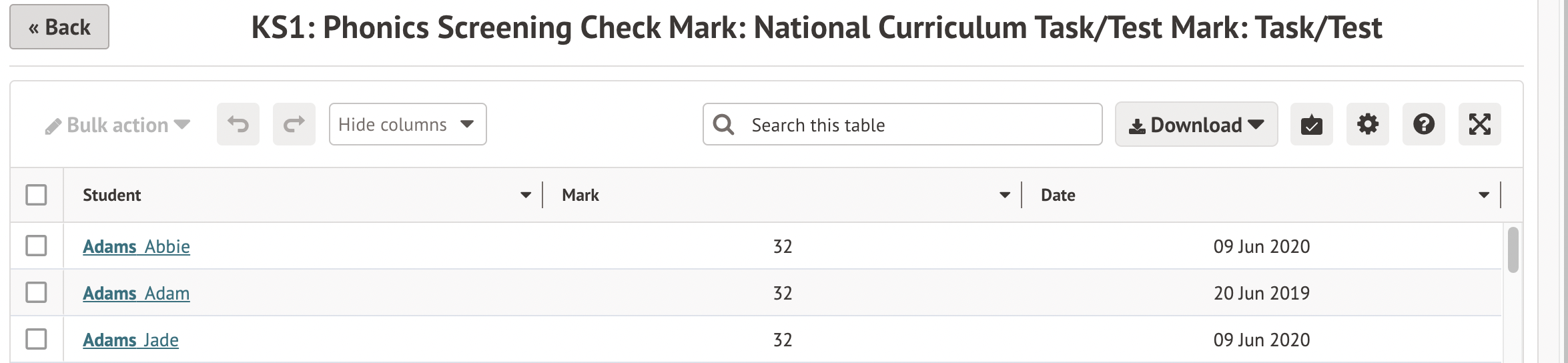1568x363 pixels.
Task: Tick the Adams Jade row checkbox
Action: click(36, 339)
